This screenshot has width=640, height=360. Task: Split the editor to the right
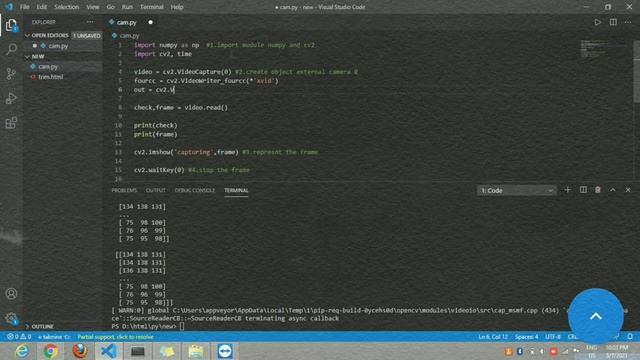tap(613, 22)
